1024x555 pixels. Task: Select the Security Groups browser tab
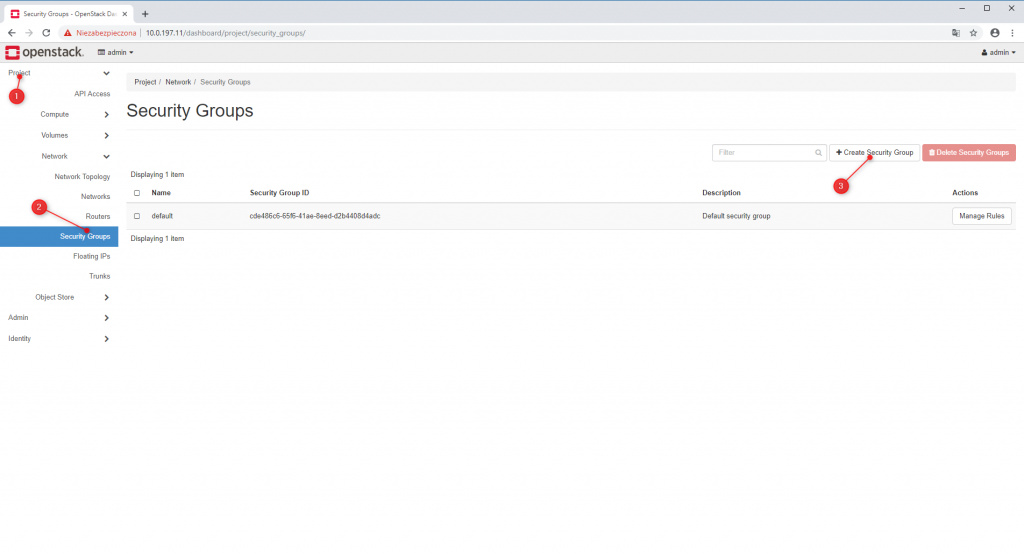pyautogui.click(x=69, y=14)
